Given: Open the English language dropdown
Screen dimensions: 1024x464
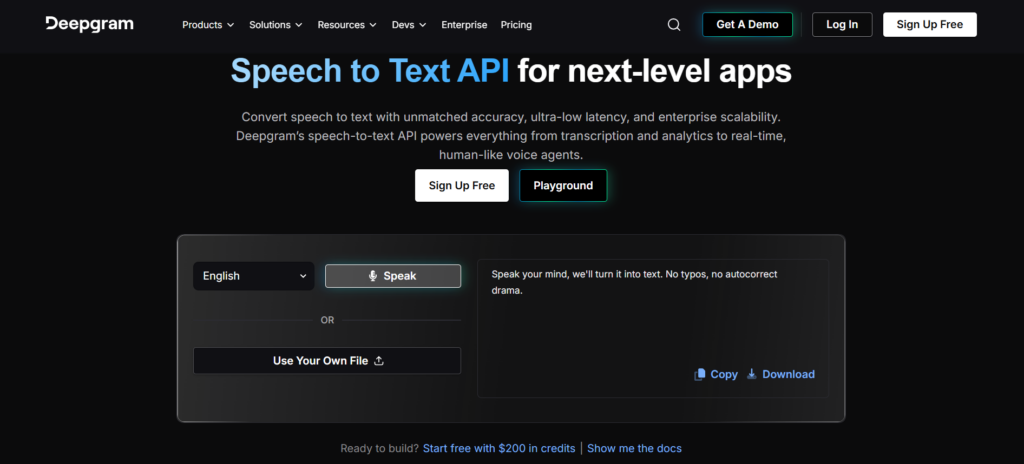Looking at the screenshot, I should click(x=254, y=276).
